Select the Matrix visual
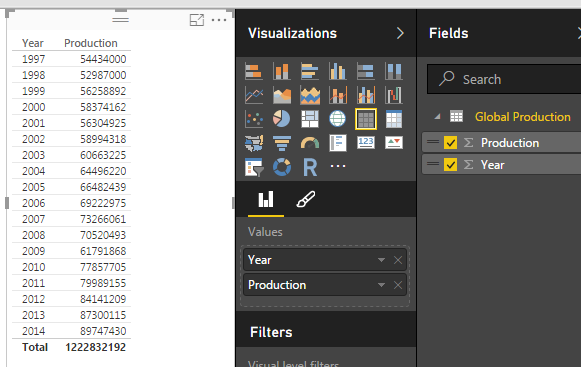This screenshot has width=581, height=367. click(x=394, y=119)
